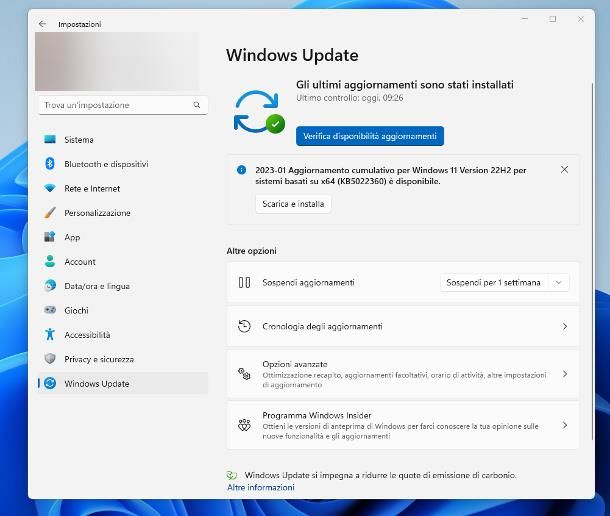Viewport: 610px width, 516px height.
Task: Open Bluetooth e dispositivi settings
Action: (123, 164)
